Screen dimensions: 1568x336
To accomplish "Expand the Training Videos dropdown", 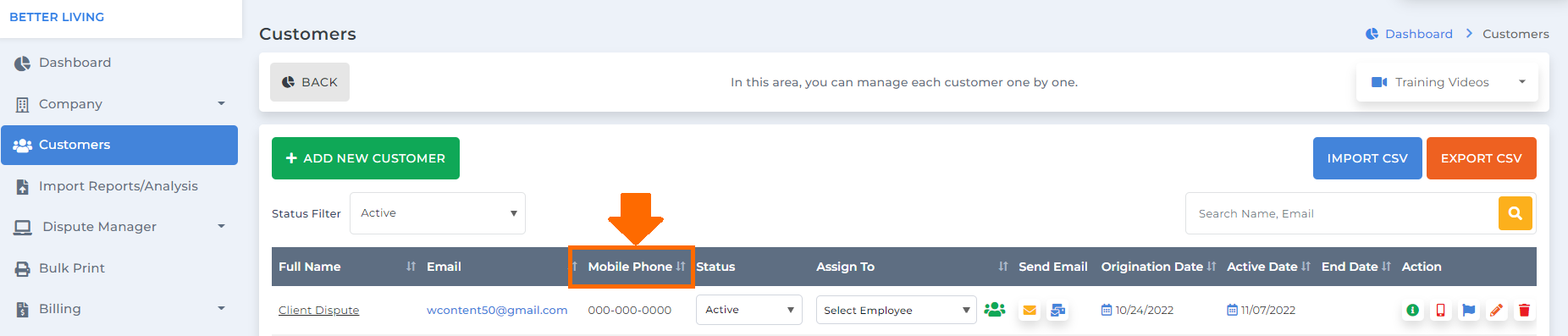I will 1447,82.
